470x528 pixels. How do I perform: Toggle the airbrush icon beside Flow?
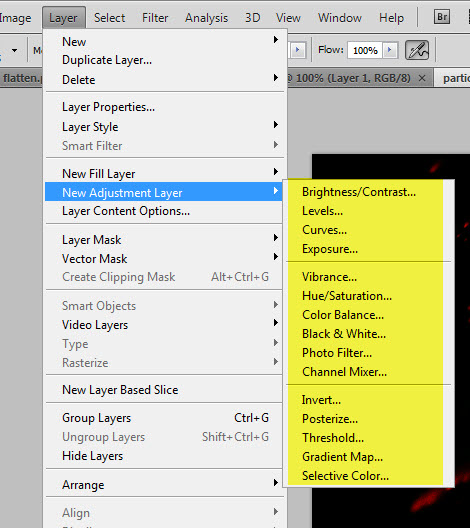pyautogui.click(x=417, y=50)
